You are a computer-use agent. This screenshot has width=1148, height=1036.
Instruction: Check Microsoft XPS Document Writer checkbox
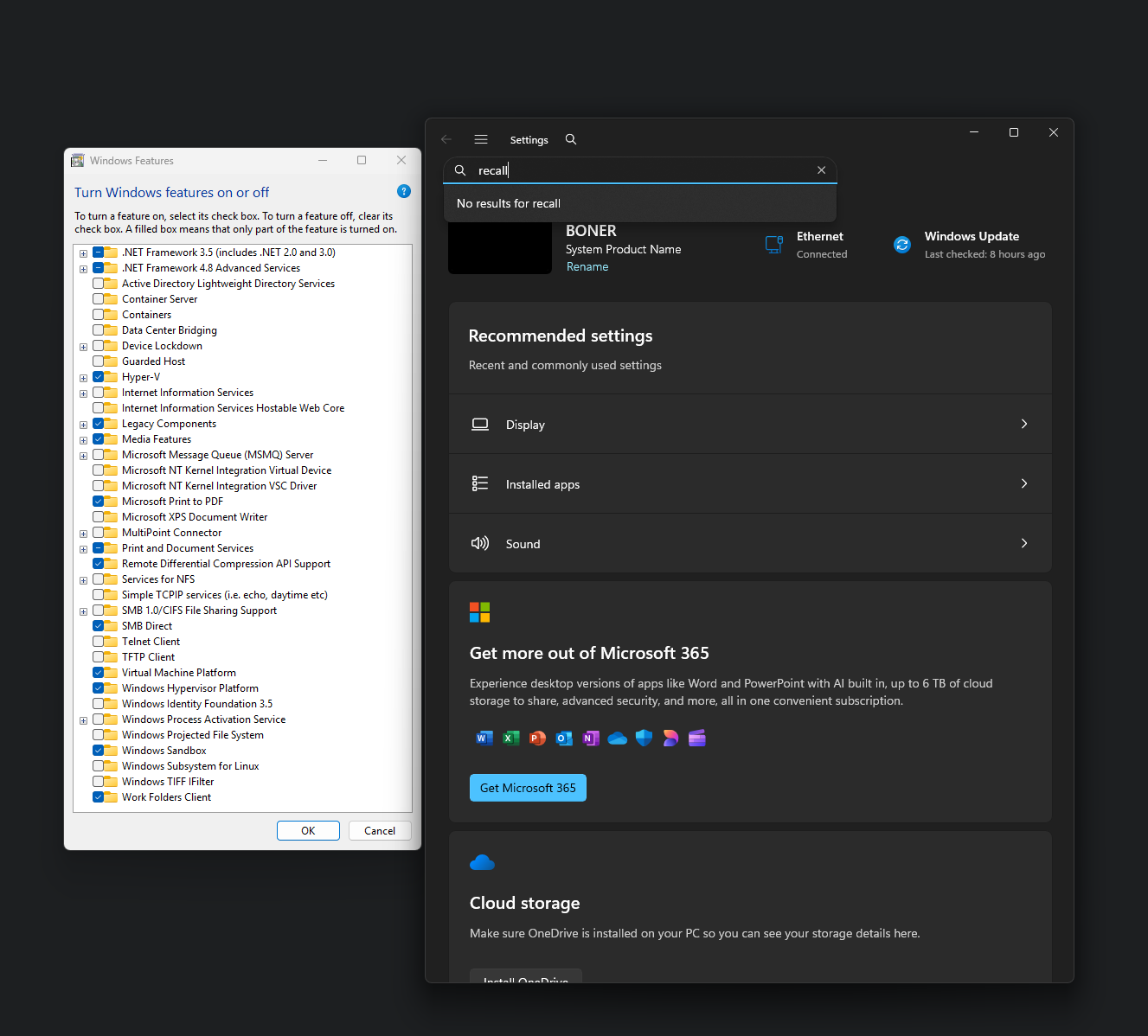98,517
